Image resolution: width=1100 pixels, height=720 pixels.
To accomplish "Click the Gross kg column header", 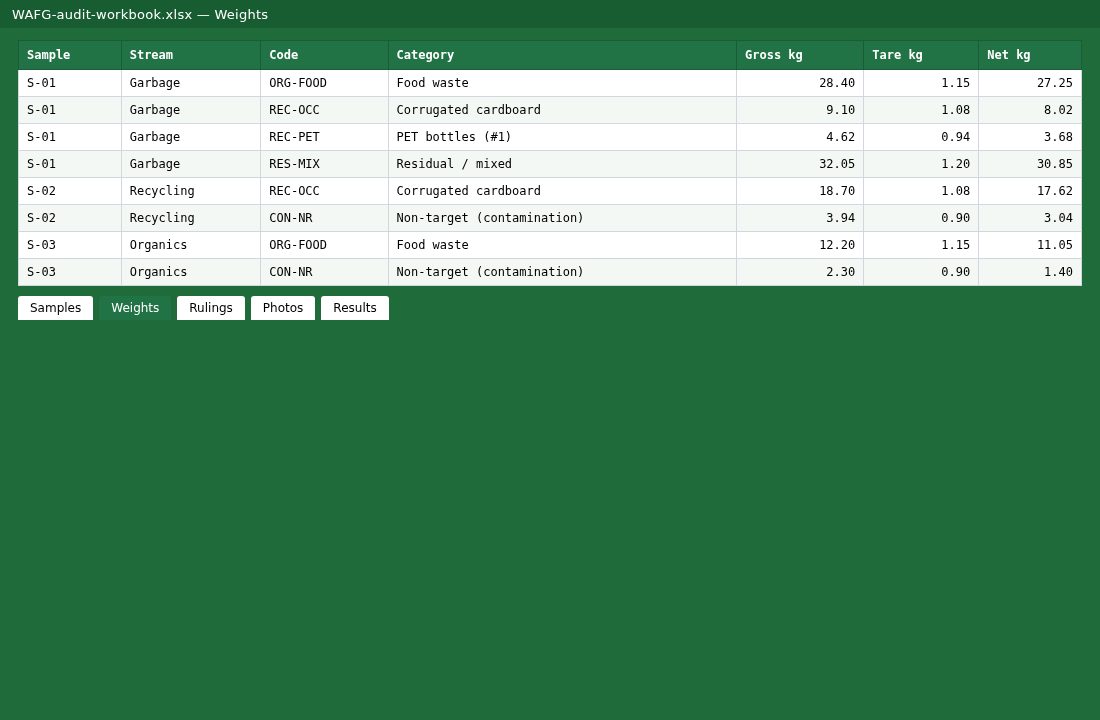I will (800, 55).
